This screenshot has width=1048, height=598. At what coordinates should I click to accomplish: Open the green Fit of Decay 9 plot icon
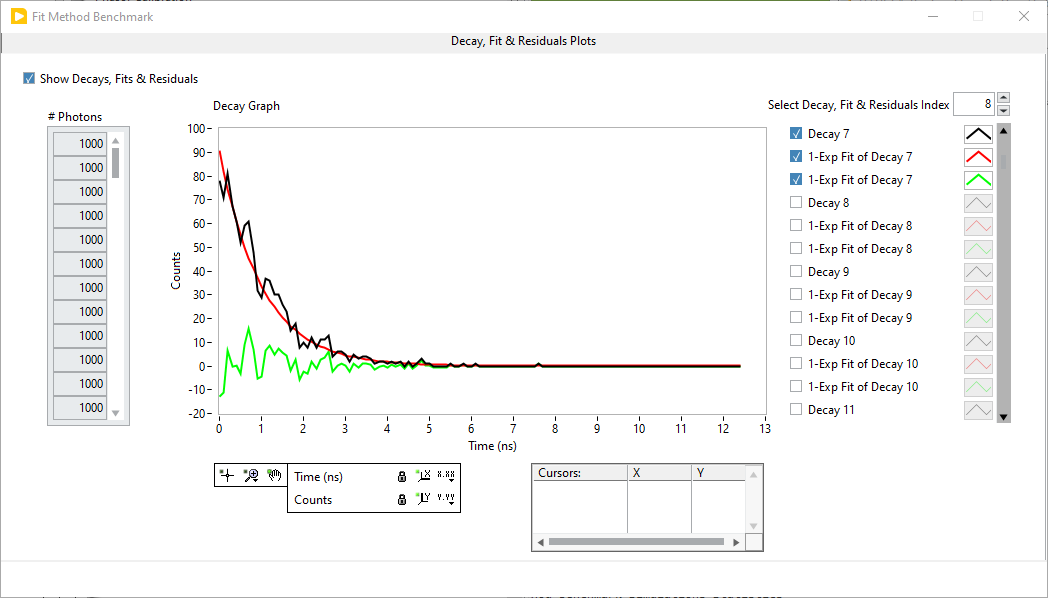point(978,319)
